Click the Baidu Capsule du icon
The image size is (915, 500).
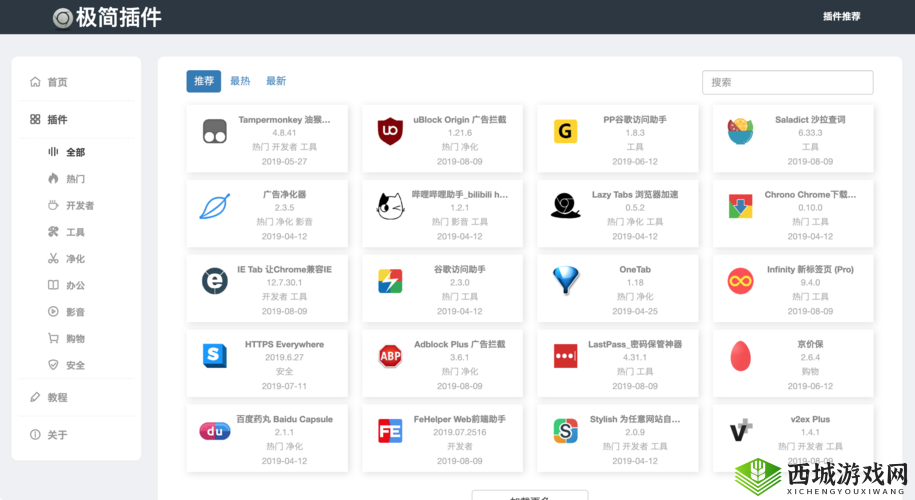click(x=215, y=431)
